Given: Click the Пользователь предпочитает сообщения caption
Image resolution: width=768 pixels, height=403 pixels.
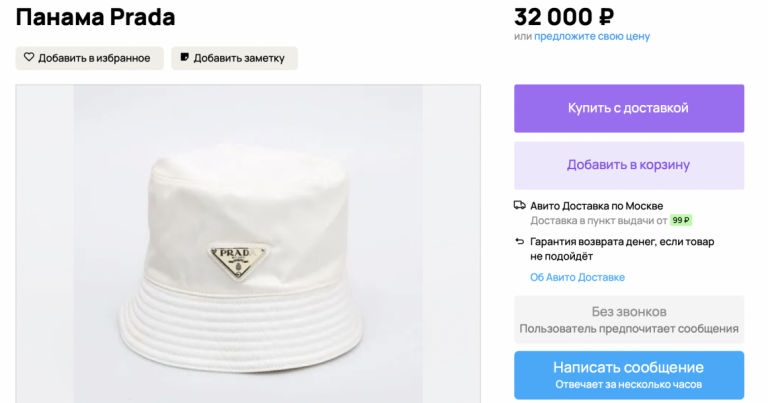Looking at the screenshot, I should (629, 329).
